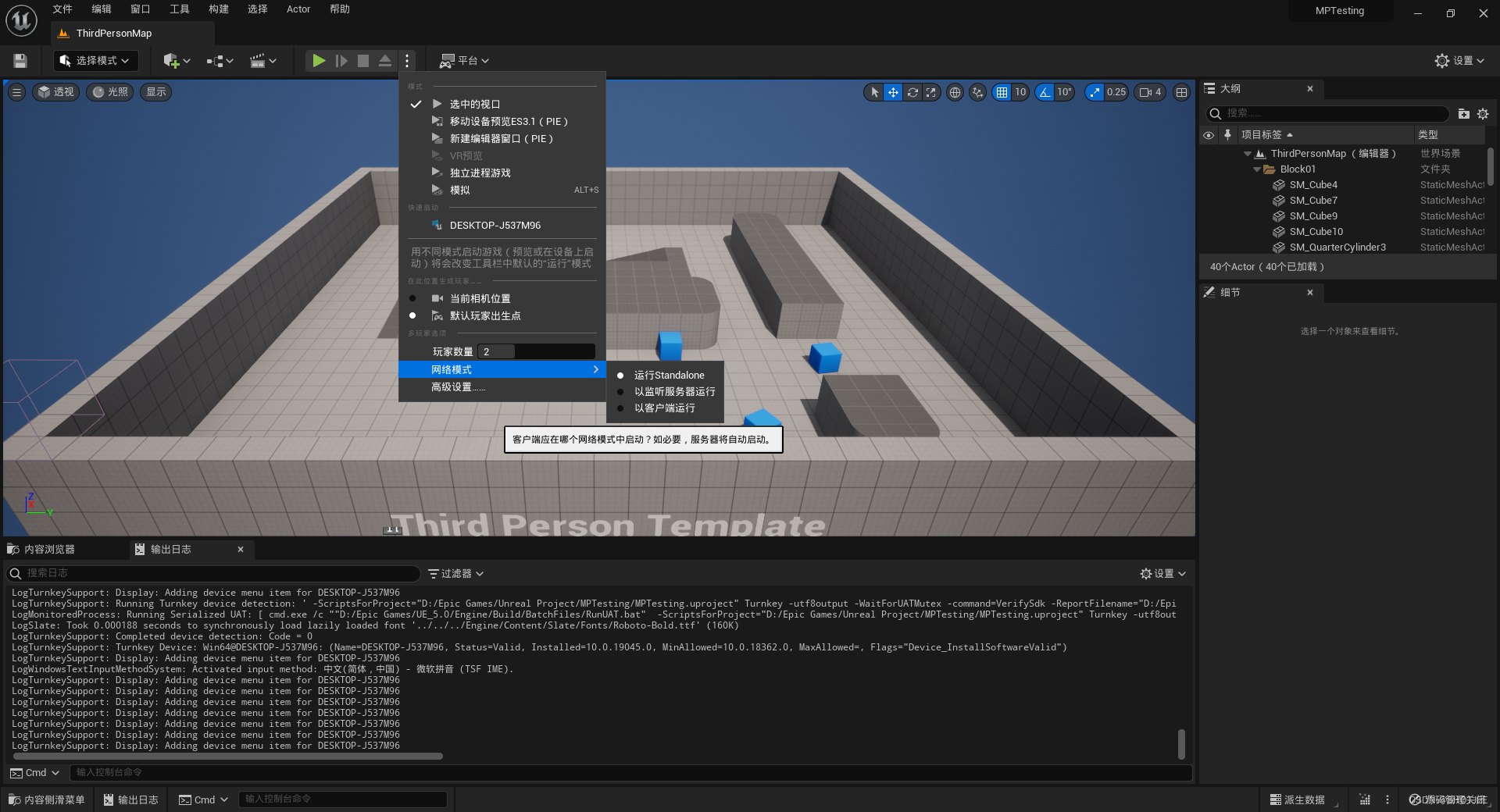This screenshot has width=1500, height=812.
Task: Open the 平台 platforms dropdown
Action: point(465,61)
